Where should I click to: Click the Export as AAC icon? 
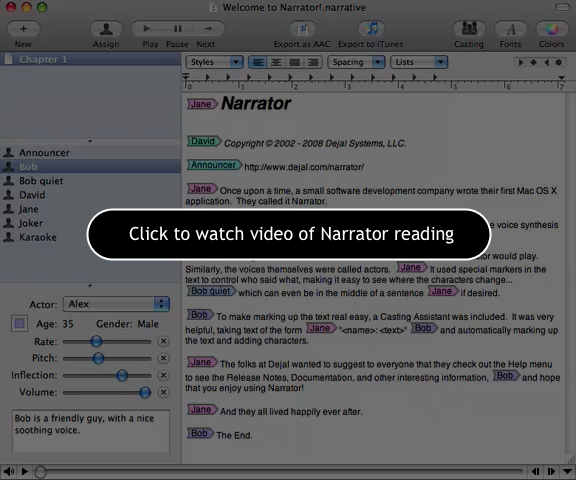(303, 29)
